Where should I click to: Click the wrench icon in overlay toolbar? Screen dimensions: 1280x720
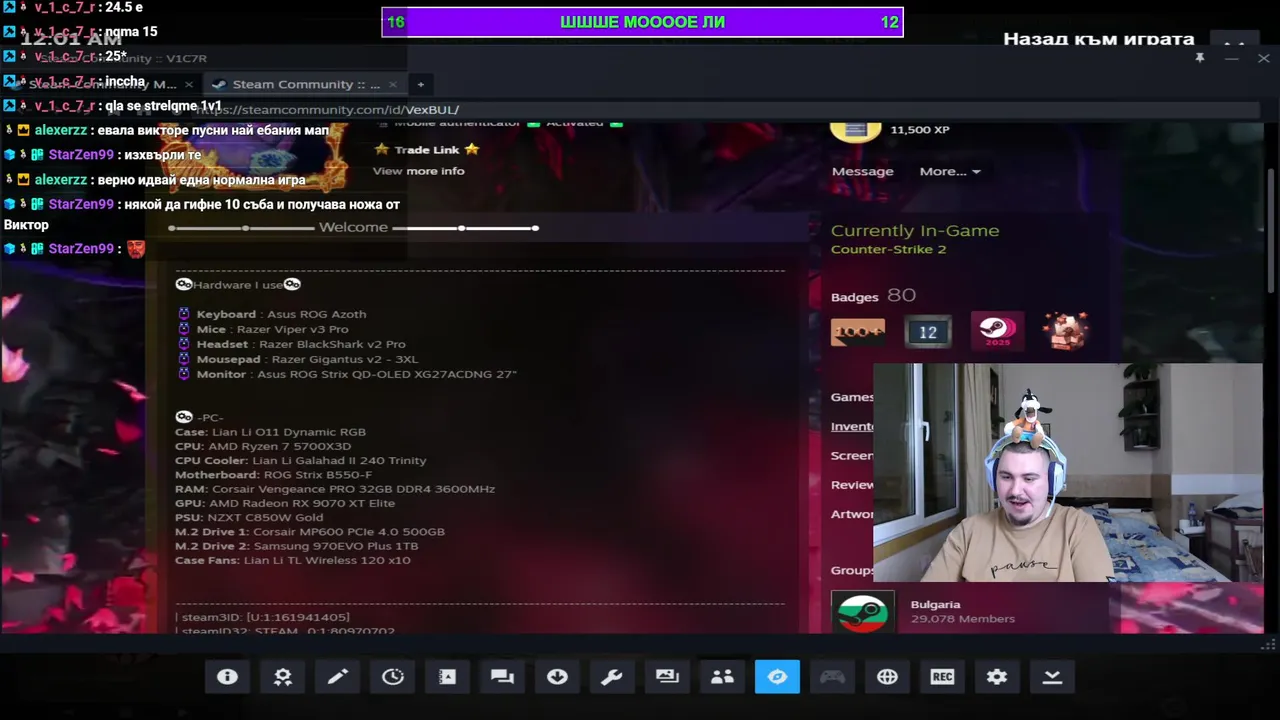pos(612,677)
